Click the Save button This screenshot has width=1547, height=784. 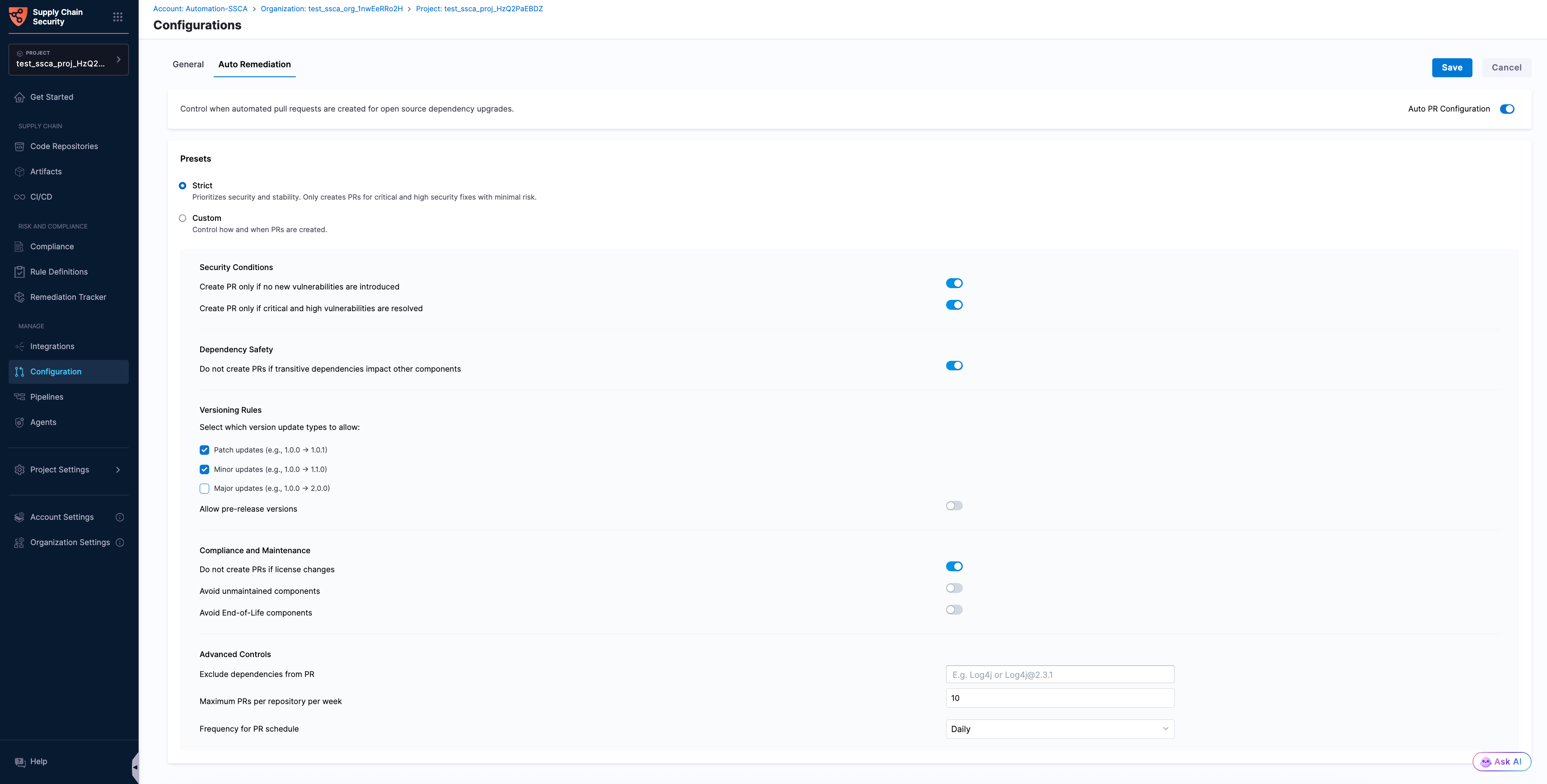(1452, 67)
